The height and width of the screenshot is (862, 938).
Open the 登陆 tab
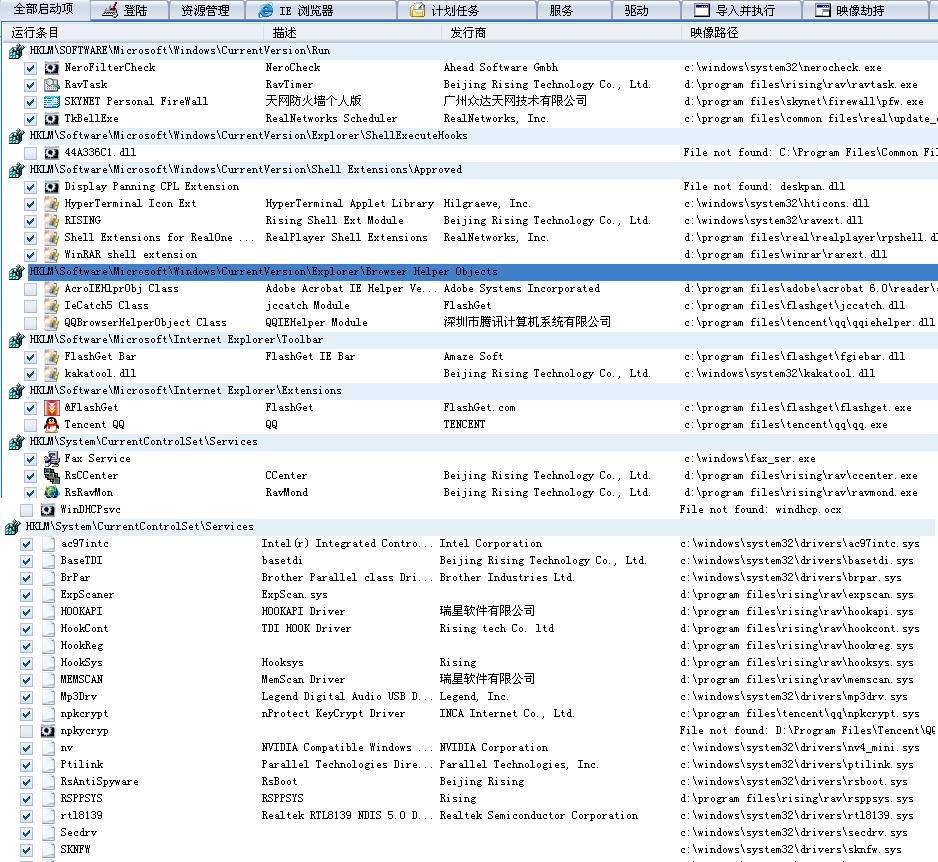(129, 11)
